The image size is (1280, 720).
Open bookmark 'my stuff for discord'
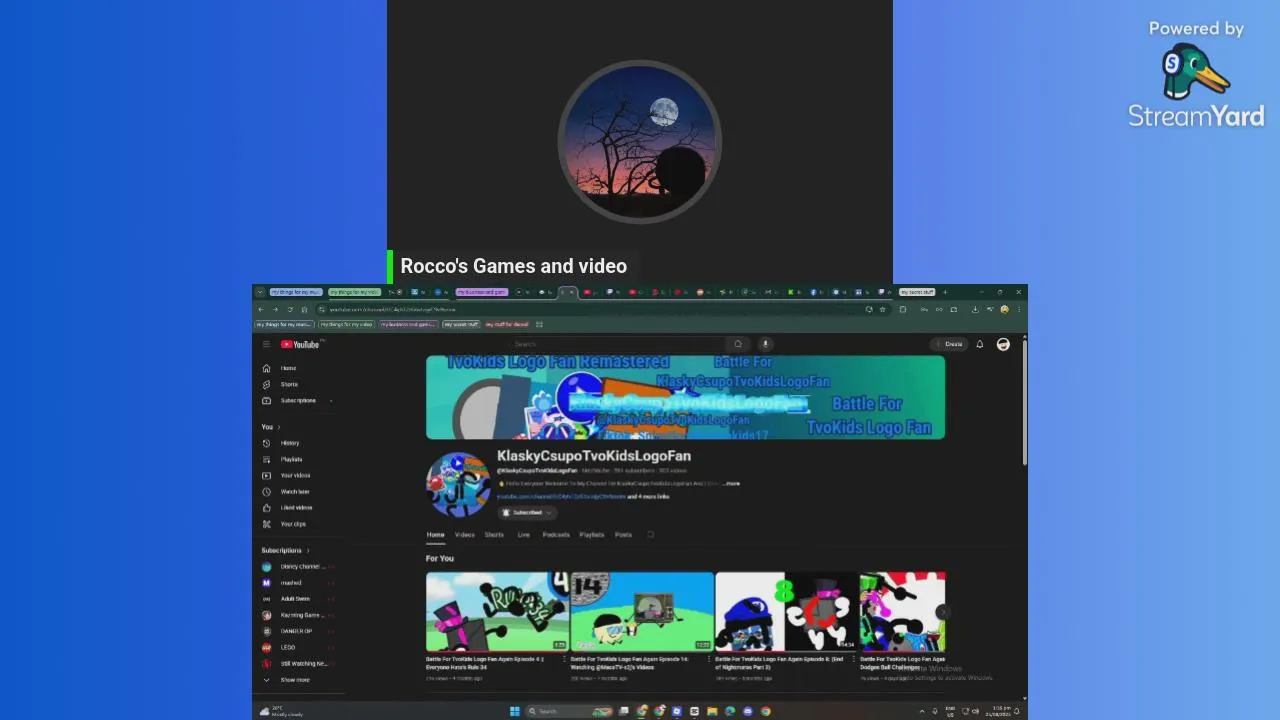(507, 324)
